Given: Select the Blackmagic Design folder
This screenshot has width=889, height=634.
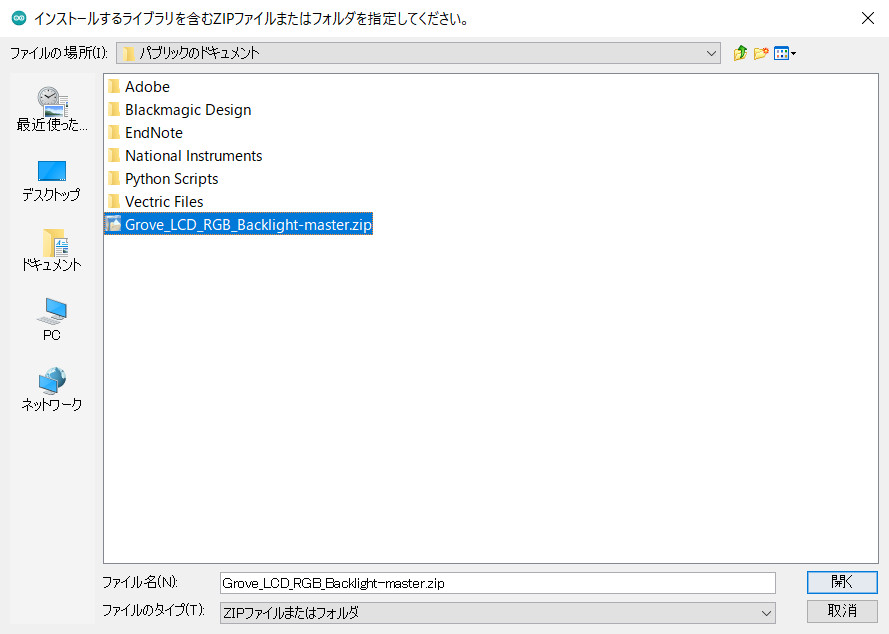Looking at the screenshot, I should tap(187, 110).
